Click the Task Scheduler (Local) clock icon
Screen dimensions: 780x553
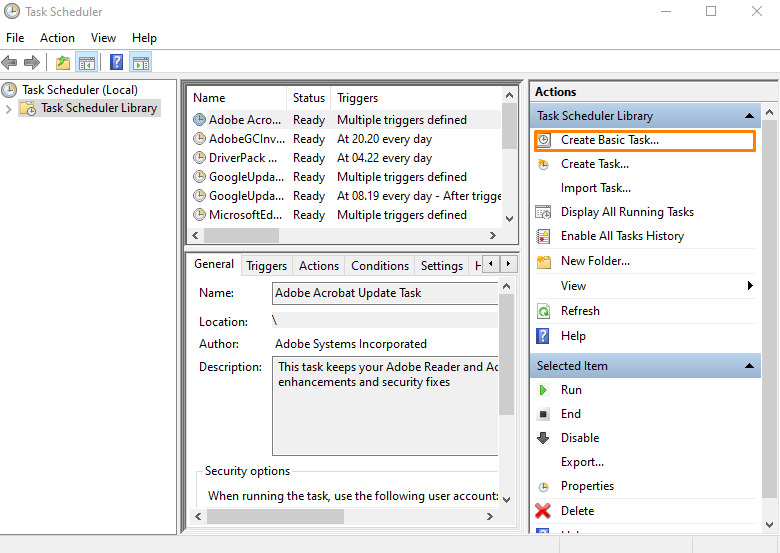(x=9, y=90)
